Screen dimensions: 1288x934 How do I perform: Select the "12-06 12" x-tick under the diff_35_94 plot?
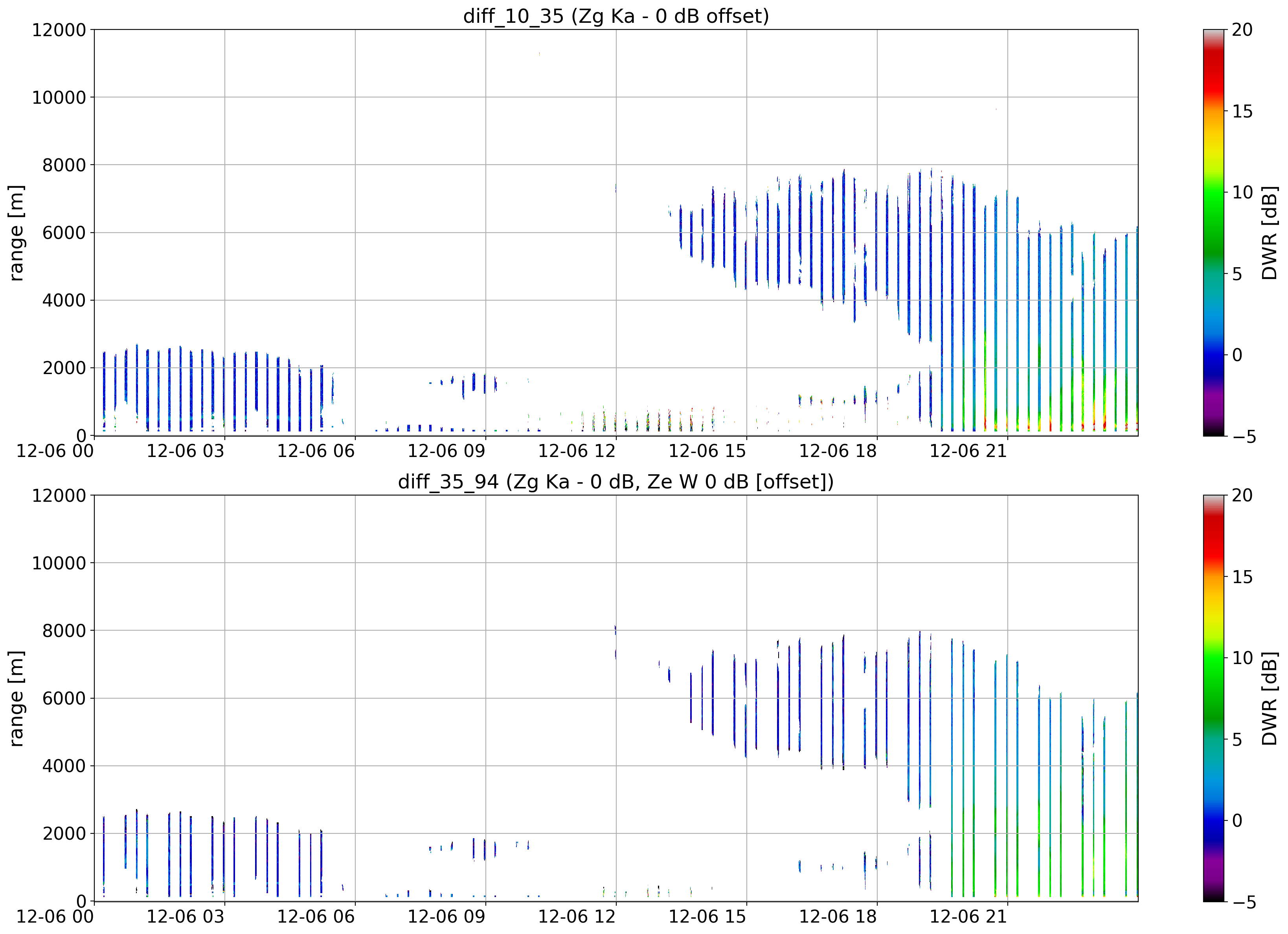pyautogui.click(x=577, y=917)
